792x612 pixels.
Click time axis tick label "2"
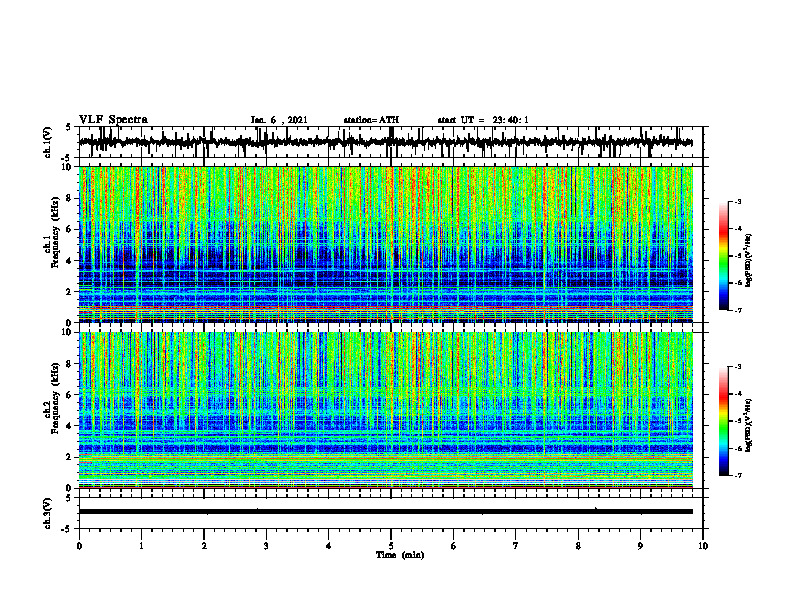(204, 546)
